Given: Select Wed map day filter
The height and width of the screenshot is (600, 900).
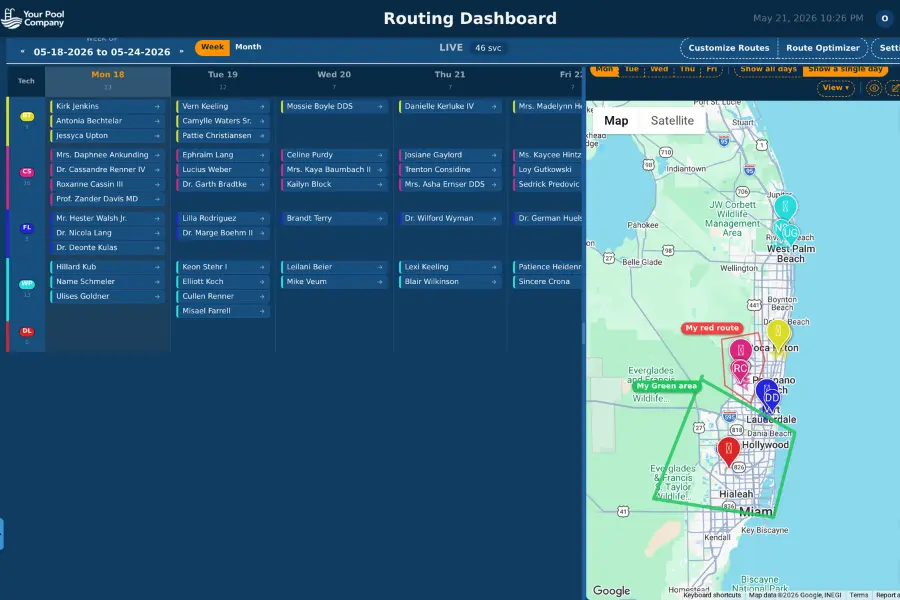Looking at the screenshot, I should (659, 69).
